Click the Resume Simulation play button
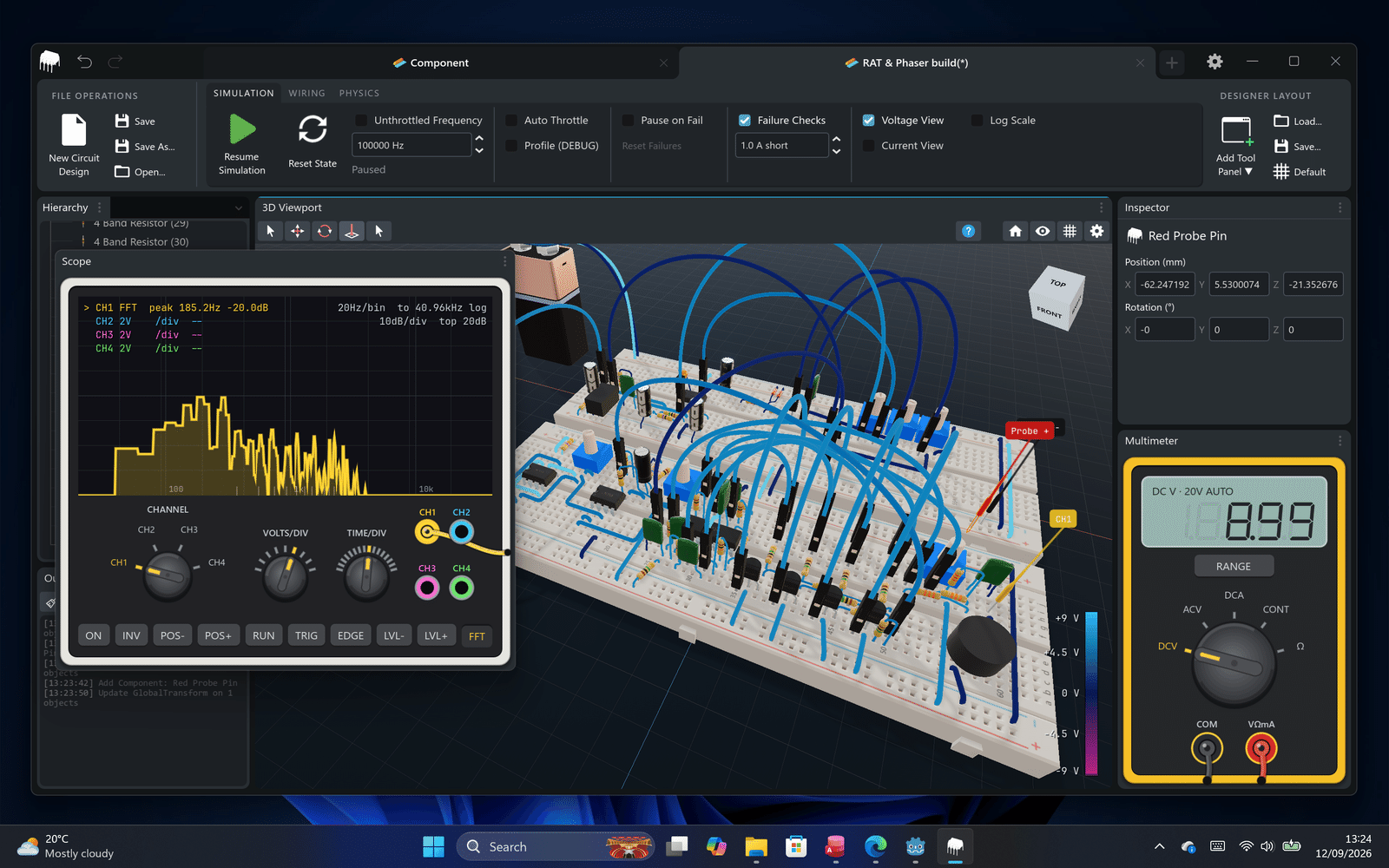The width and height of the screenshot is (1389, 868). 242,129
